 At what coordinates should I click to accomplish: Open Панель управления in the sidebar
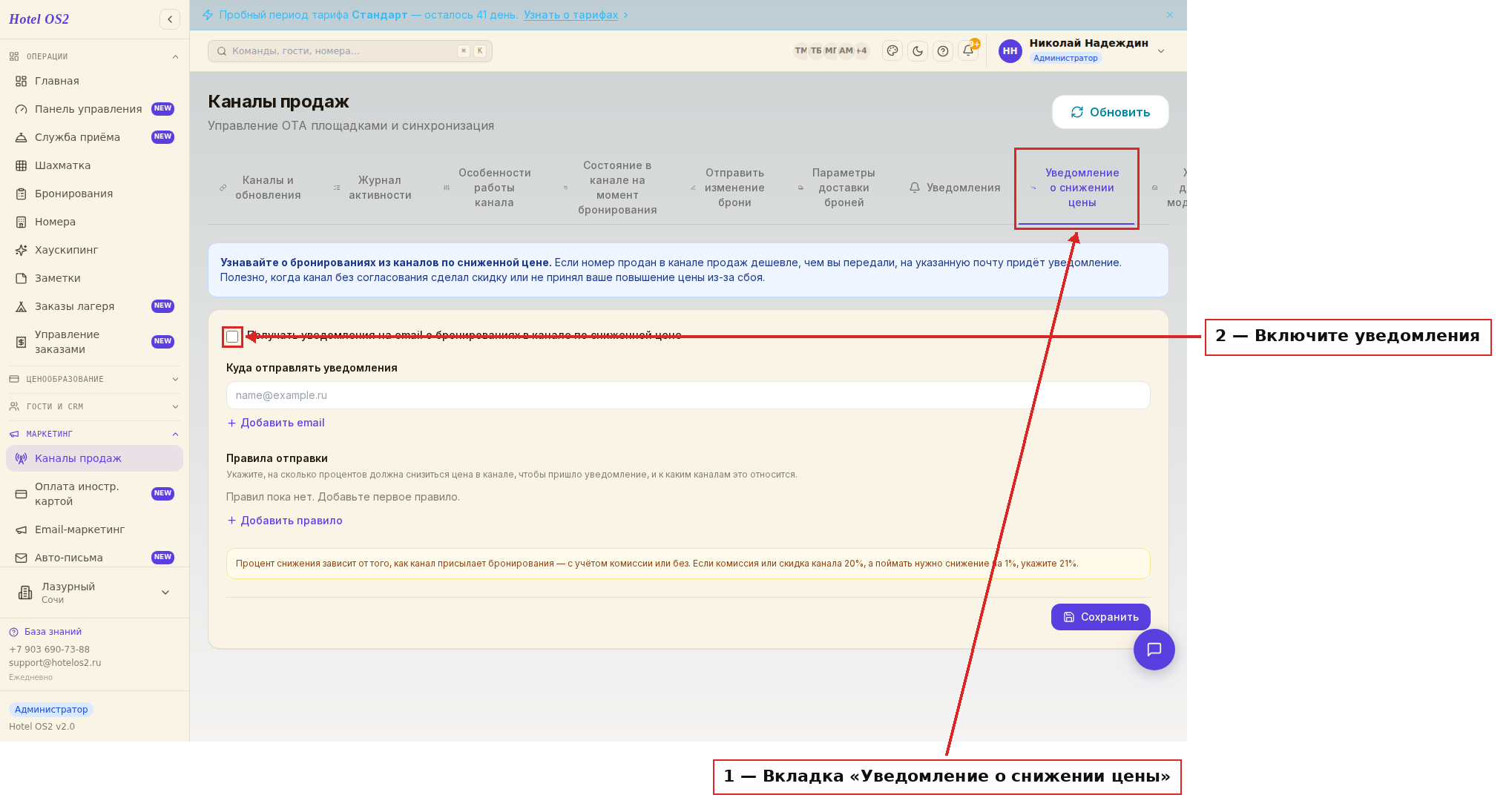pos(94,109)
